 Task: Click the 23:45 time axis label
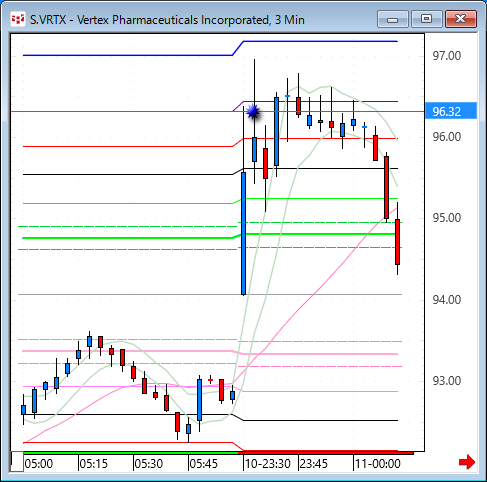pyautogui.click(x=314, y=464)
